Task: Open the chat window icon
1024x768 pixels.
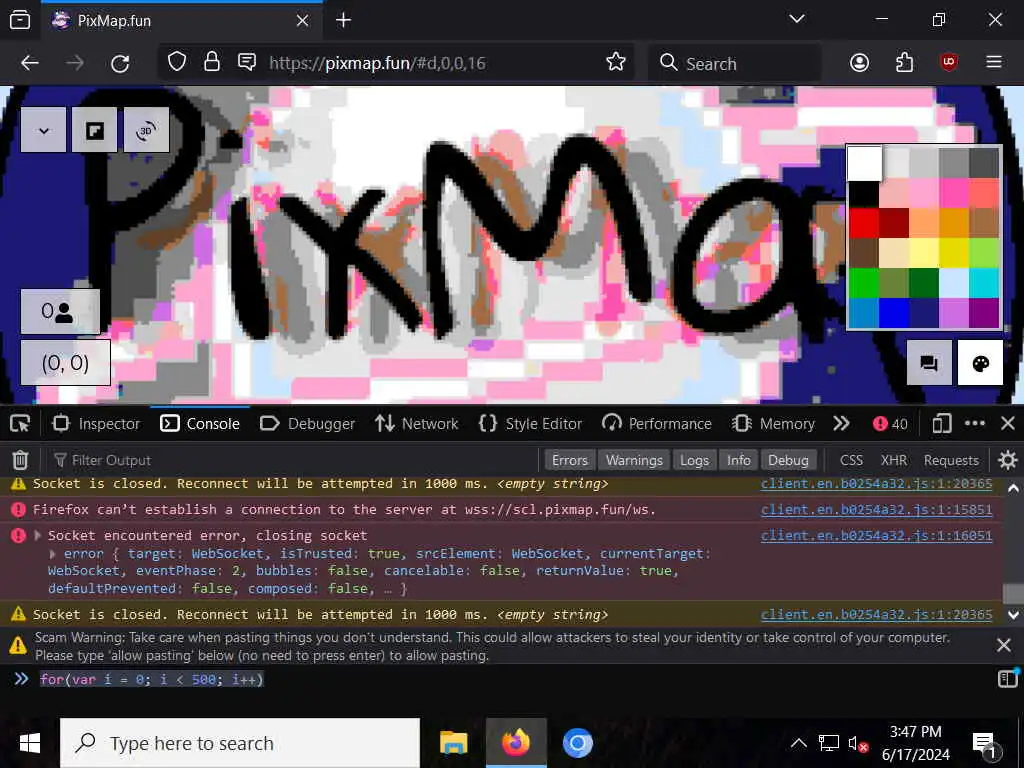Action: (x=929, y=363)
